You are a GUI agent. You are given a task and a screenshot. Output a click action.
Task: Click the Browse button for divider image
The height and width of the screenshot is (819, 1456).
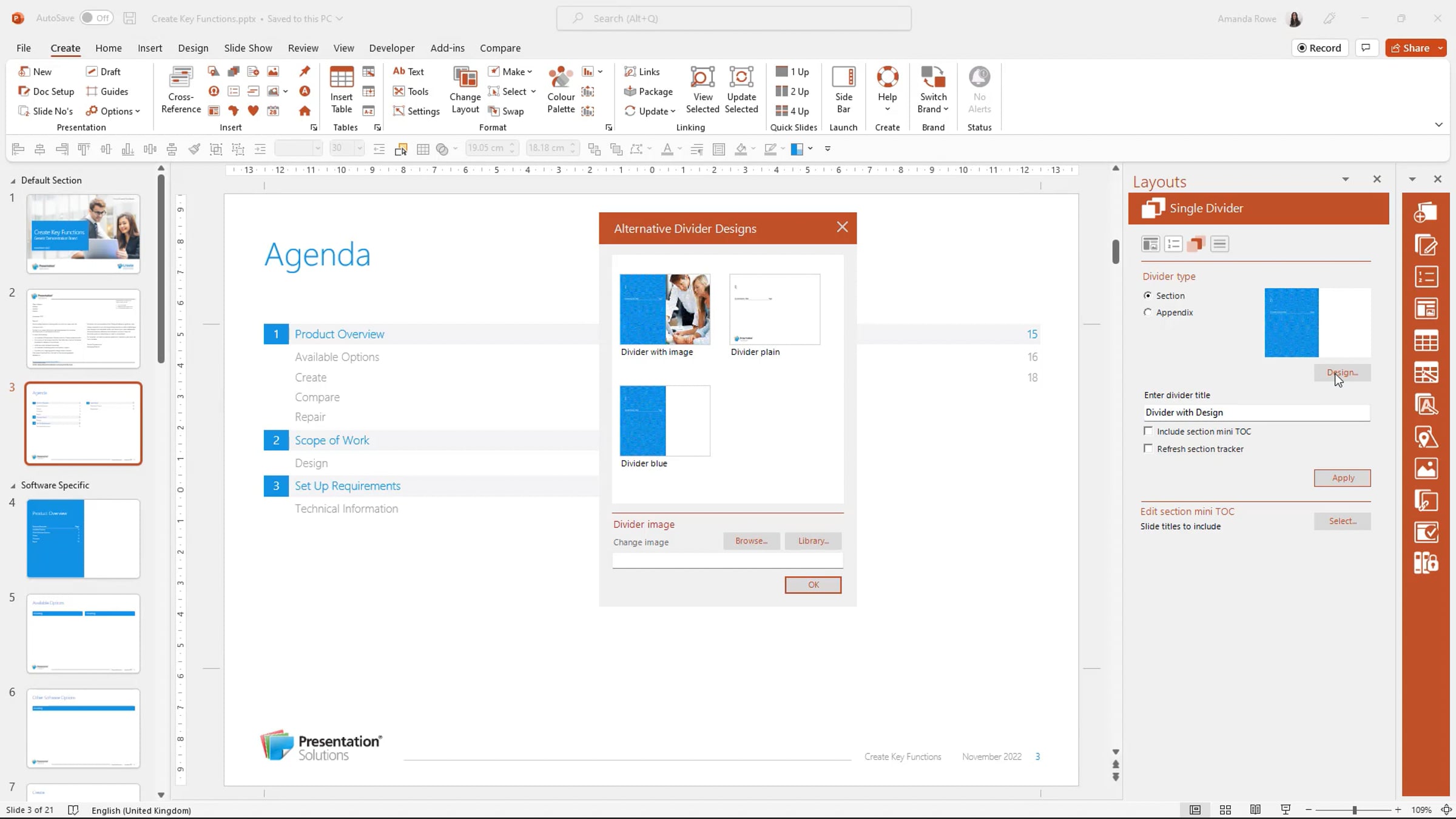tap(751, 541)
